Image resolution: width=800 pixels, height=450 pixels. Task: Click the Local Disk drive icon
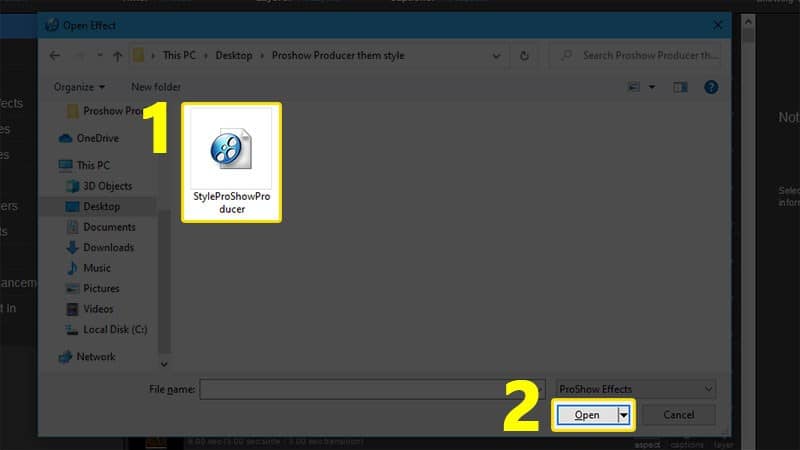pyautogui.click(x=72, y=330)
